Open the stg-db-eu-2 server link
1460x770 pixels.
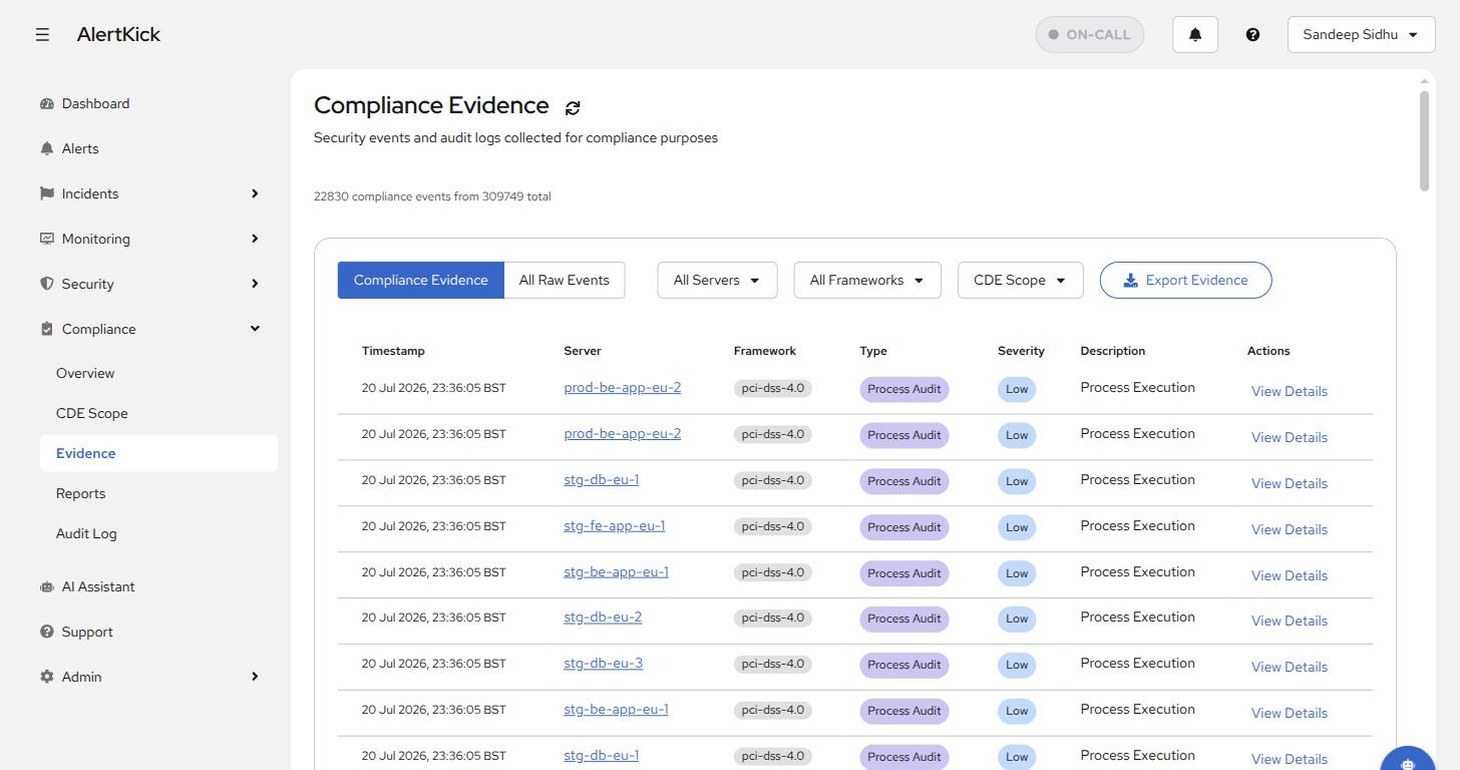(x=603, y=617)
